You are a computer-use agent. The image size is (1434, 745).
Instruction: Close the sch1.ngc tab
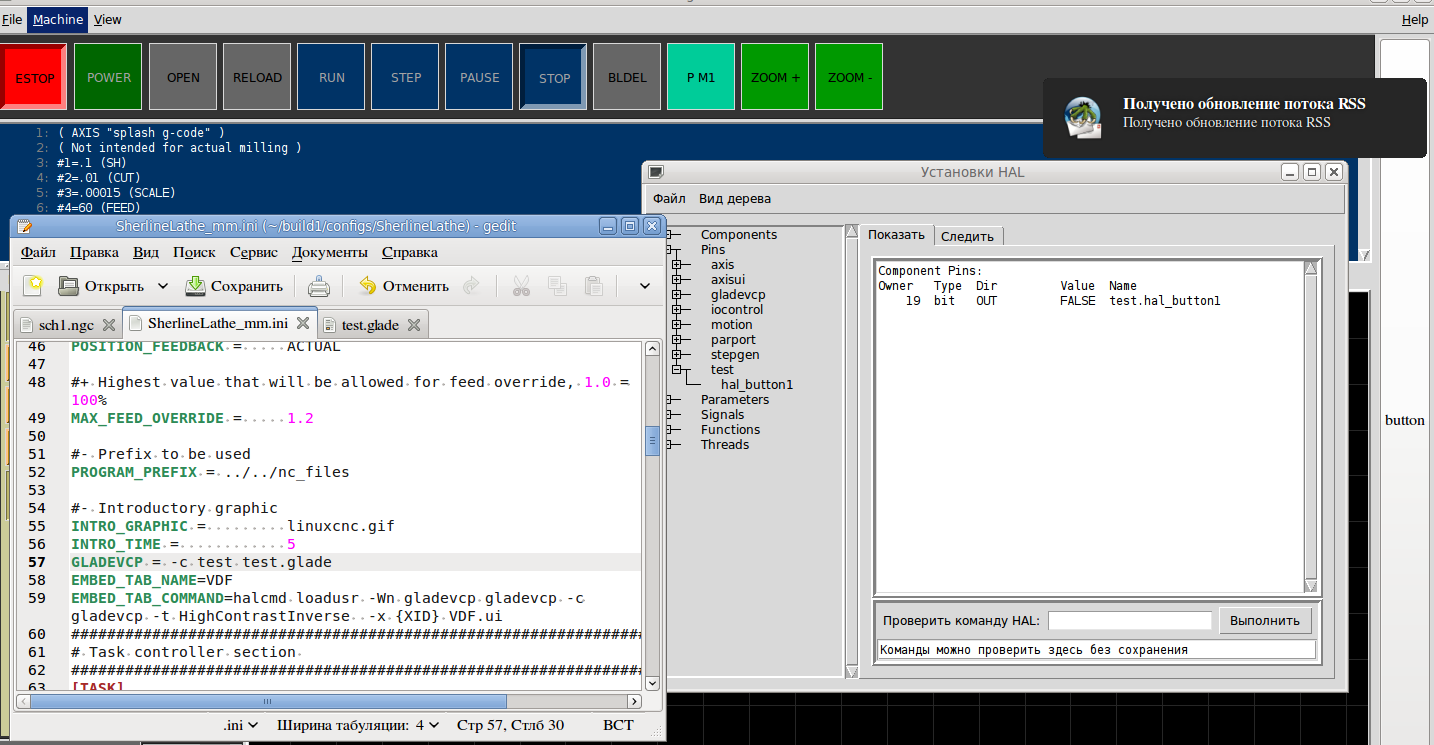click(x=109, y=325)
